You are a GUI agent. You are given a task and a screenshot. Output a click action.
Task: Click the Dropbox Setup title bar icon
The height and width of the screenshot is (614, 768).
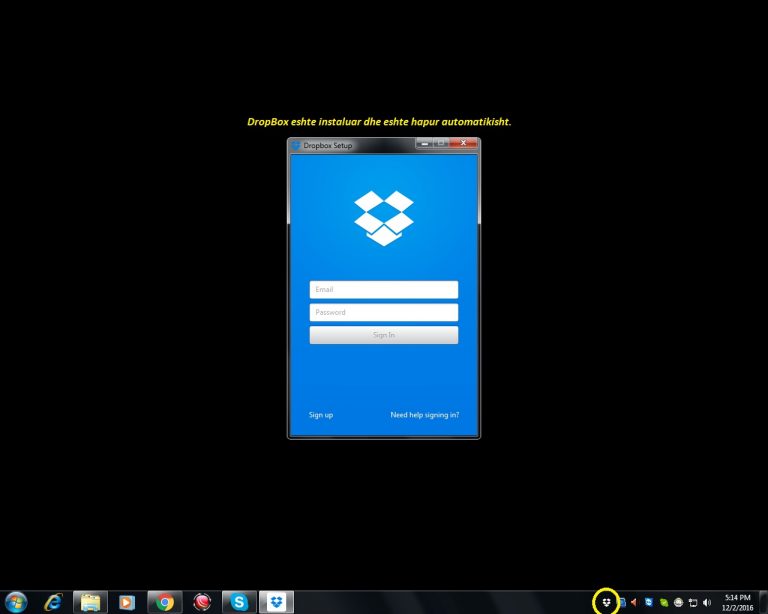click(x=295, y=145)
